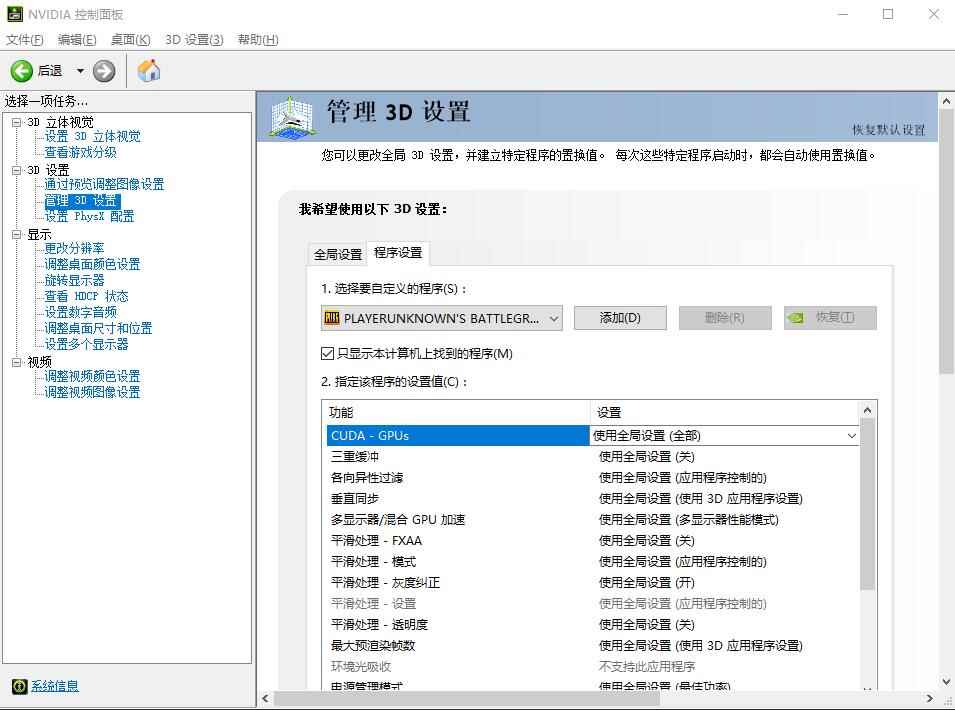Select the 各向异性过滤 feature row
This screenshot has width=955, height=710.
pyautogui.click(x=593, y=478)
